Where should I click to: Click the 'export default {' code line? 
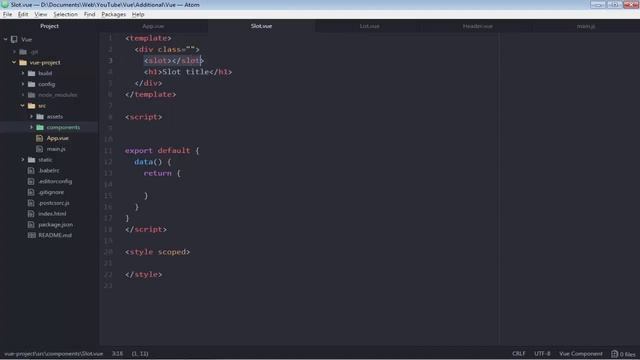162,151
